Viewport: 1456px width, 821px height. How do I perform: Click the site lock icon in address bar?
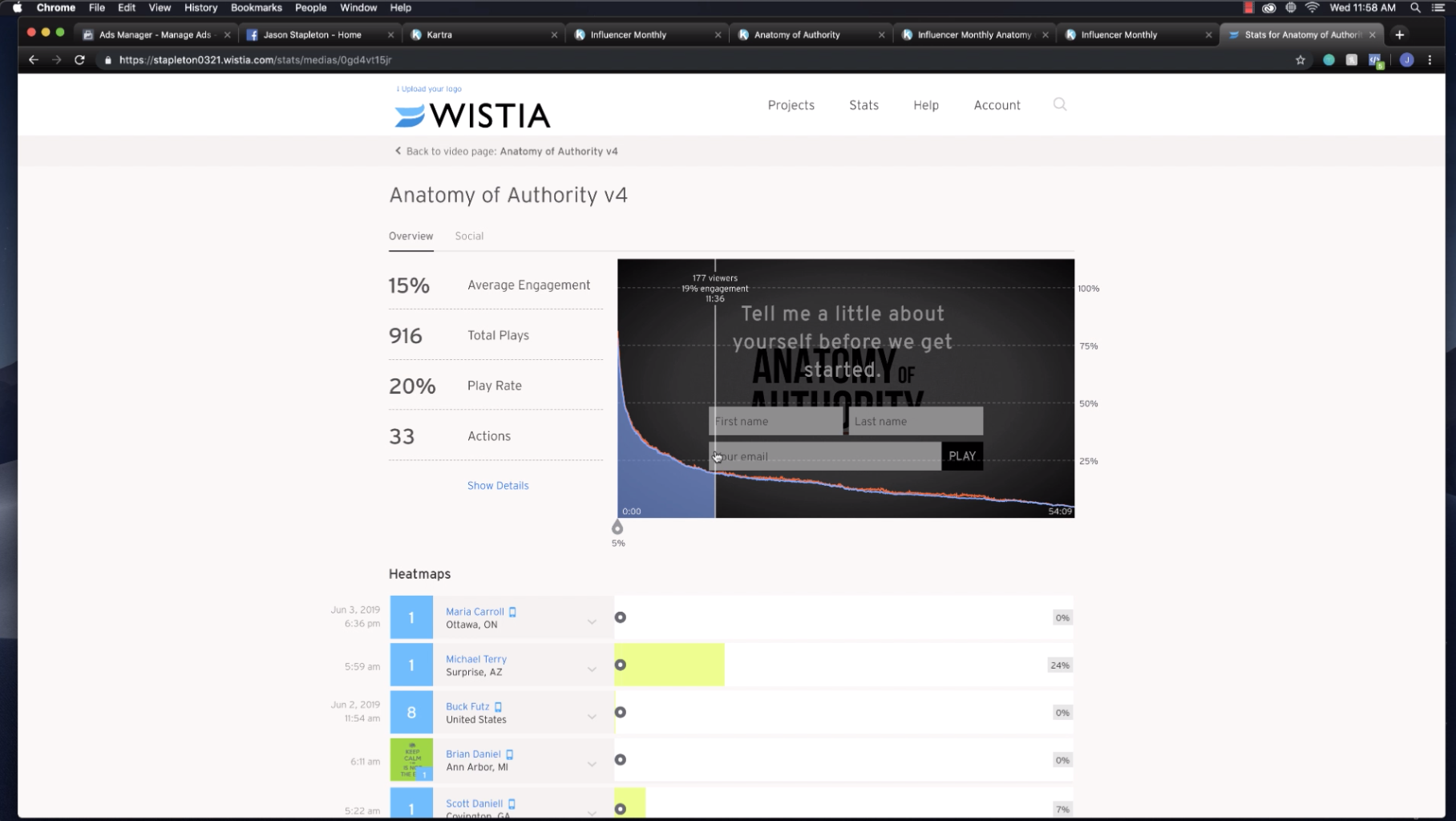click(x=107, y=60)
